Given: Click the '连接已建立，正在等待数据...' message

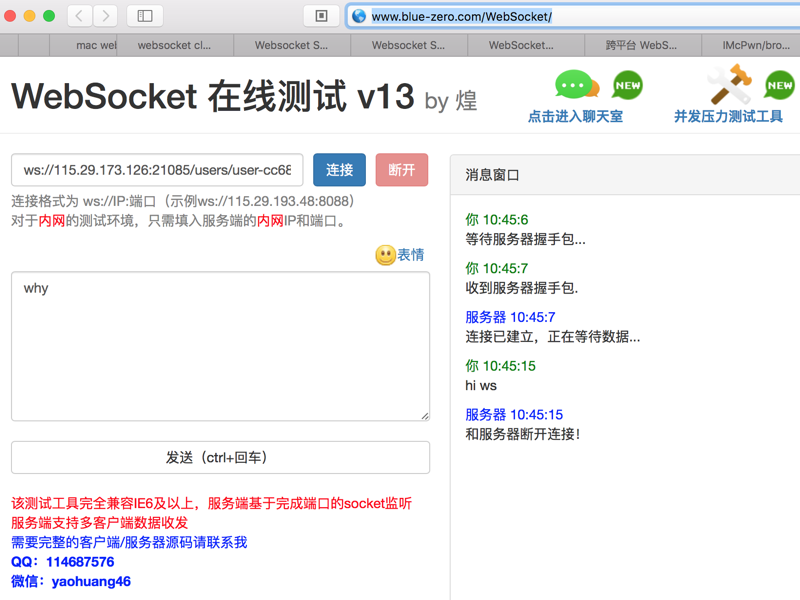Looking at the screenshot, I should (553, 337).
